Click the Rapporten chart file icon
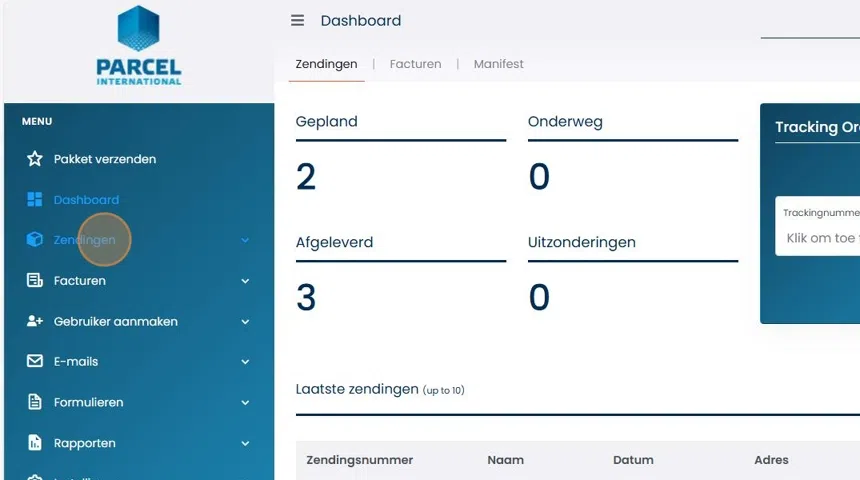This screenshot has height=480, width=860. [35, 443]
